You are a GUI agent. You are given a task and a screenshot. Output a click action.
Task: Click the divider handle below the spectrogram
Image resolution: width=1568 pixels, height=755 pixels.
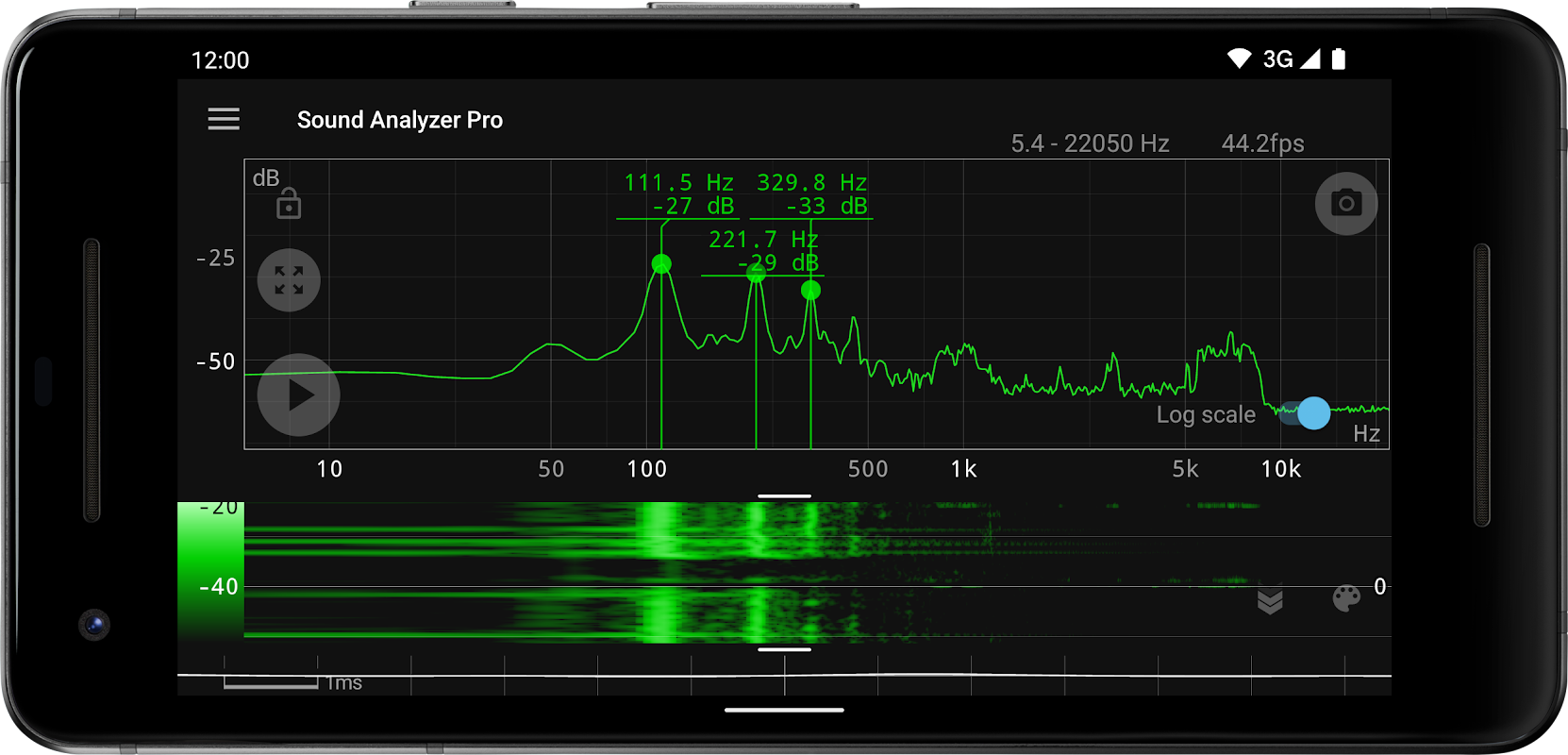coord(784,649)
